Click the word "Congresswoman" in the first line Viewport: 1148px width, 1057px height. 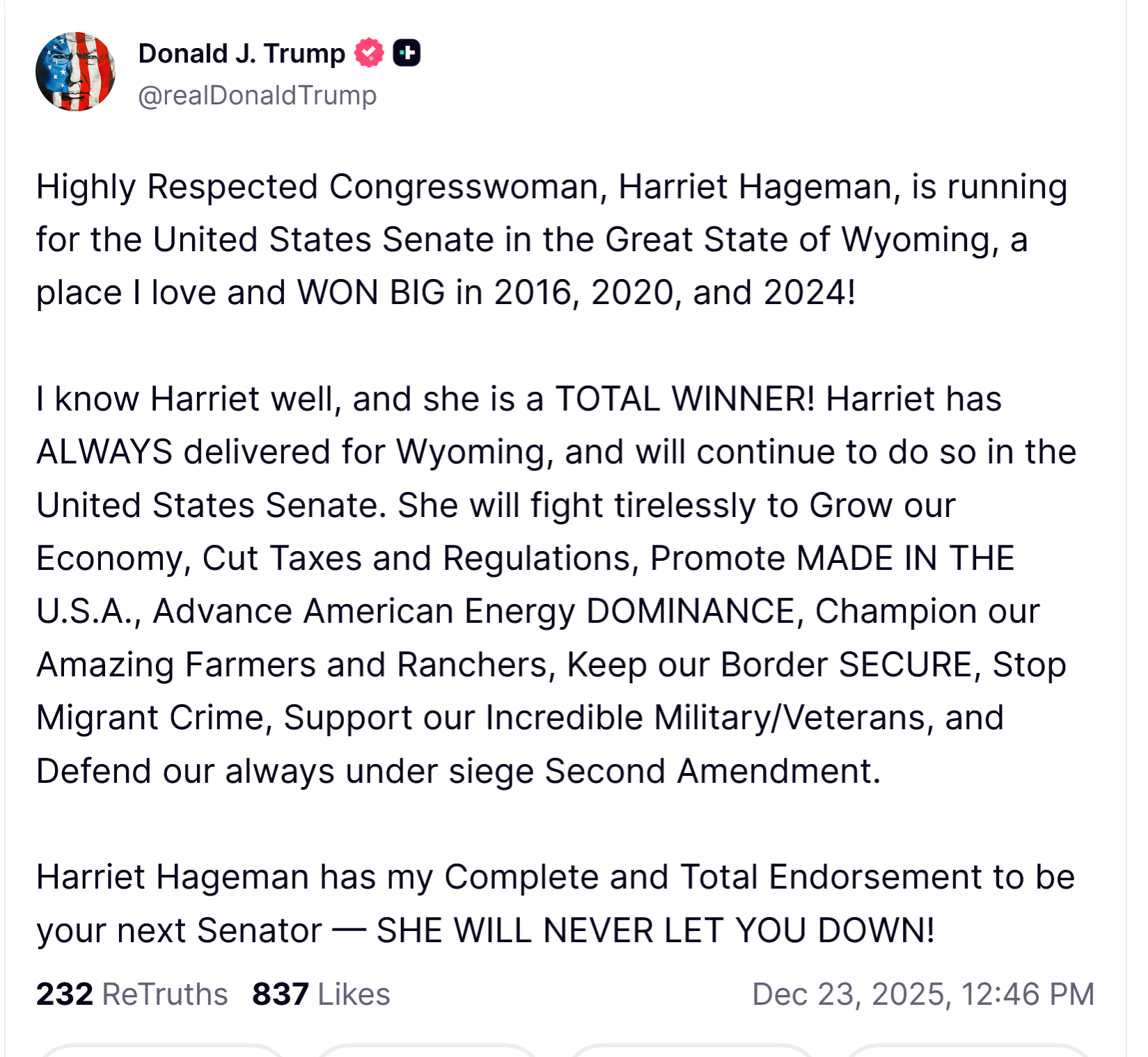click(464, 187)
